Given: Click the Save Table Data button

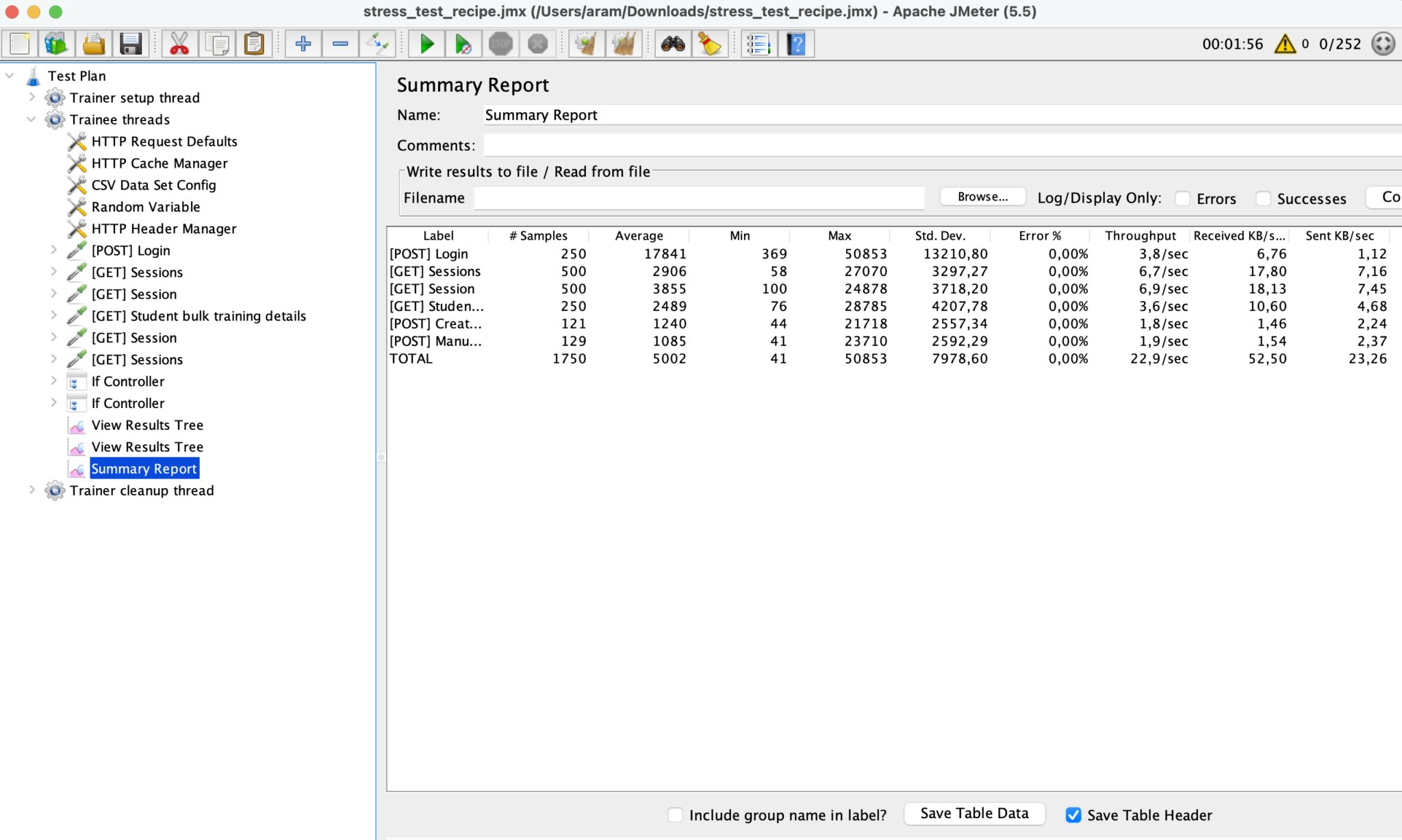Looking at the screenshot, I should coord(974,813).
